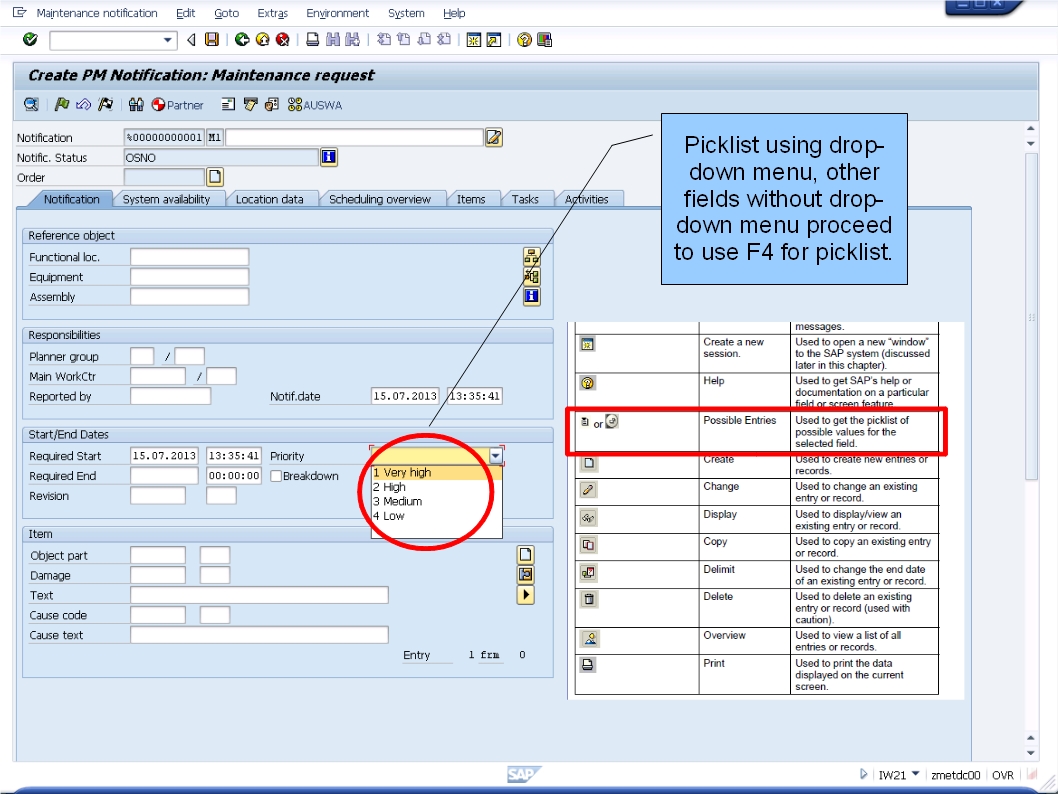Image resolution: width=1058 pixels, height=794 pixels.
Task: Open the Print icon on the standard toolbar
Action: pos(313,40)
